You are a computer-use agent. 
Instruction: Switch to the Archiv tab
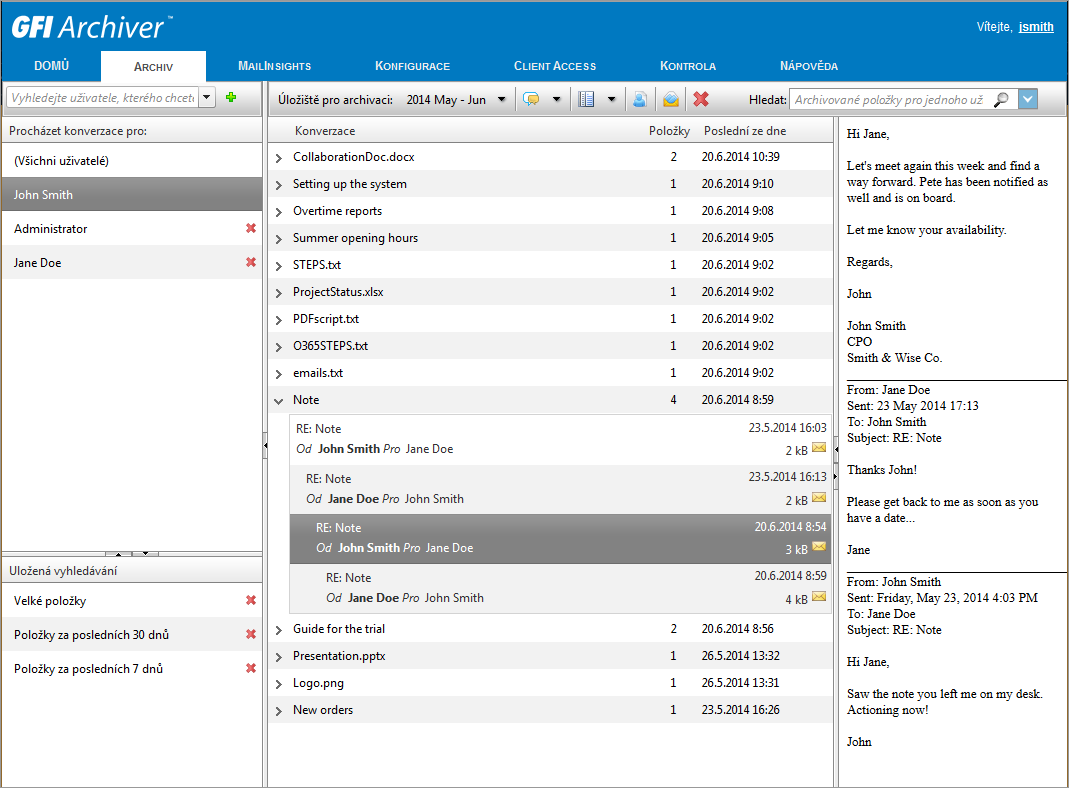click(153, 67)
